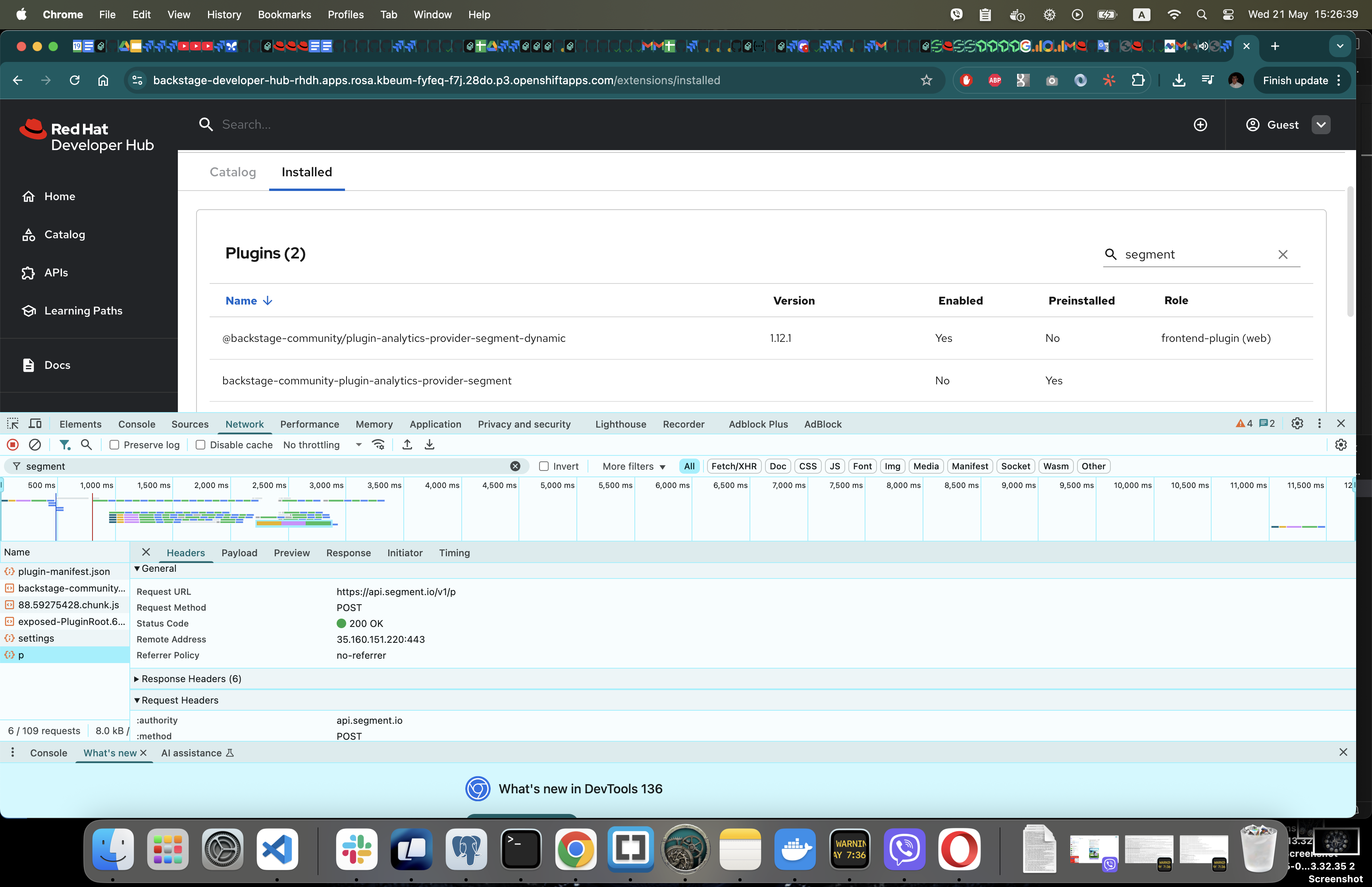Screen dimensions: 1372x887
Task: Switch to the Catalog tab
Action: pyautogui.click(x=233, y=172)
